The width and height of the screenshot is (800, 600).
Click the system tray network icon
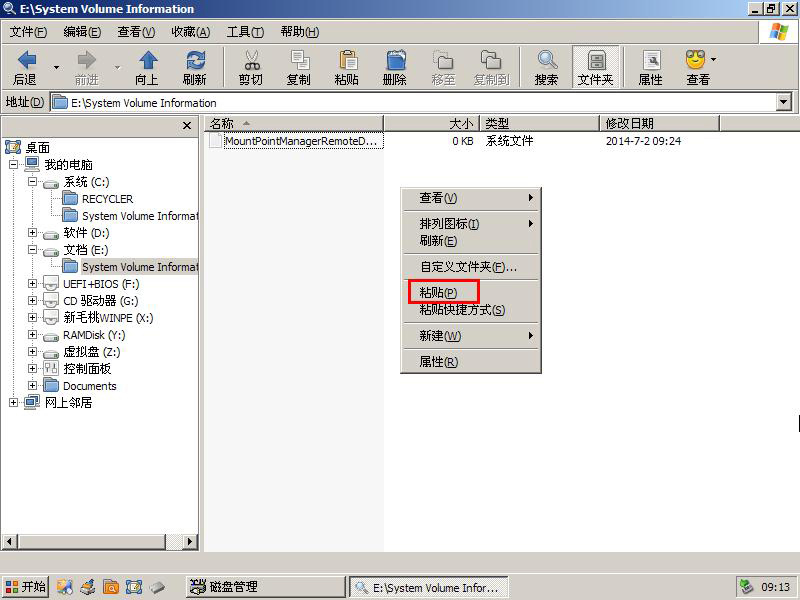pos(746,587)
